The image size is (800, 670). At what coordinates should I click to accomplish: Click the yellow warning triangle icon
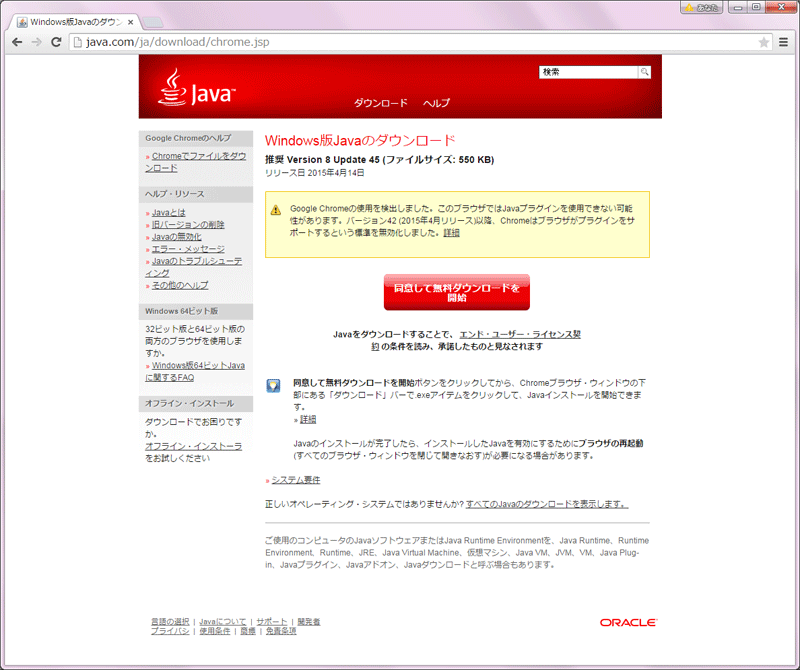click(x=276, y=210)
